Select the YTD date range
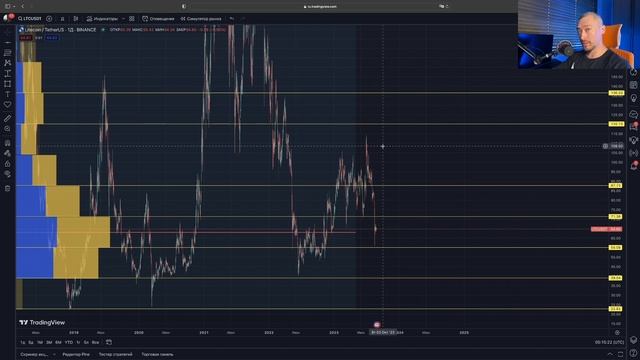This screenshot has height=360, width=640. click(69, 342)
